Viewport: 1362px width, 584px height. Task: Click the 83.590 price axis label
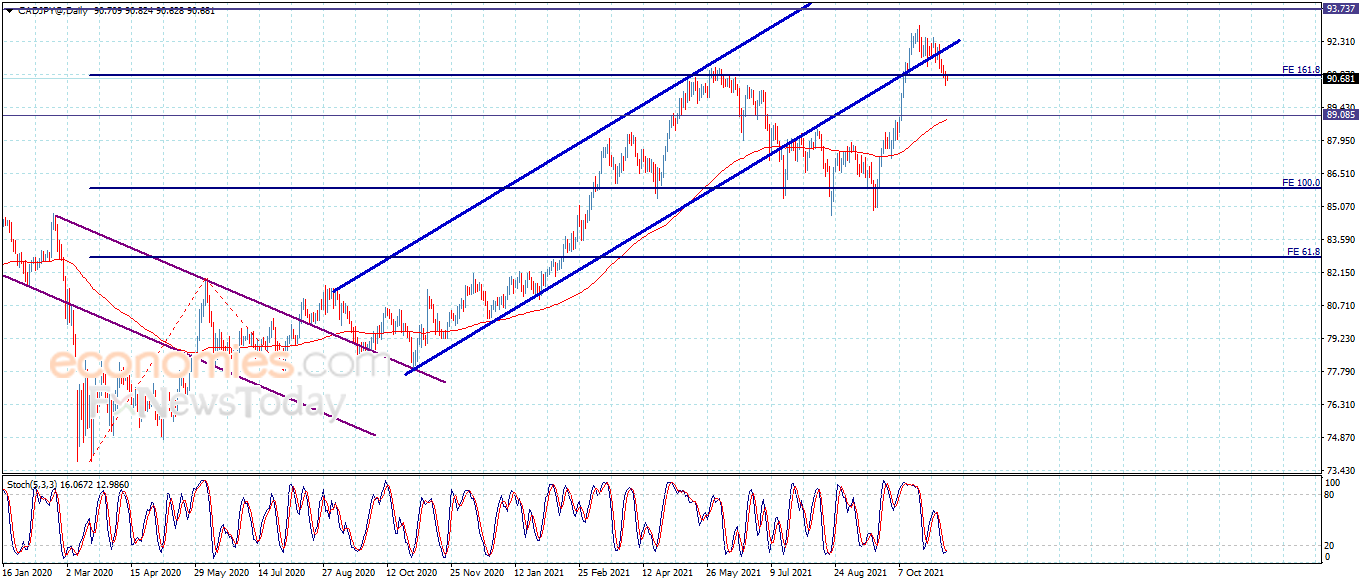coord(1341,240)
